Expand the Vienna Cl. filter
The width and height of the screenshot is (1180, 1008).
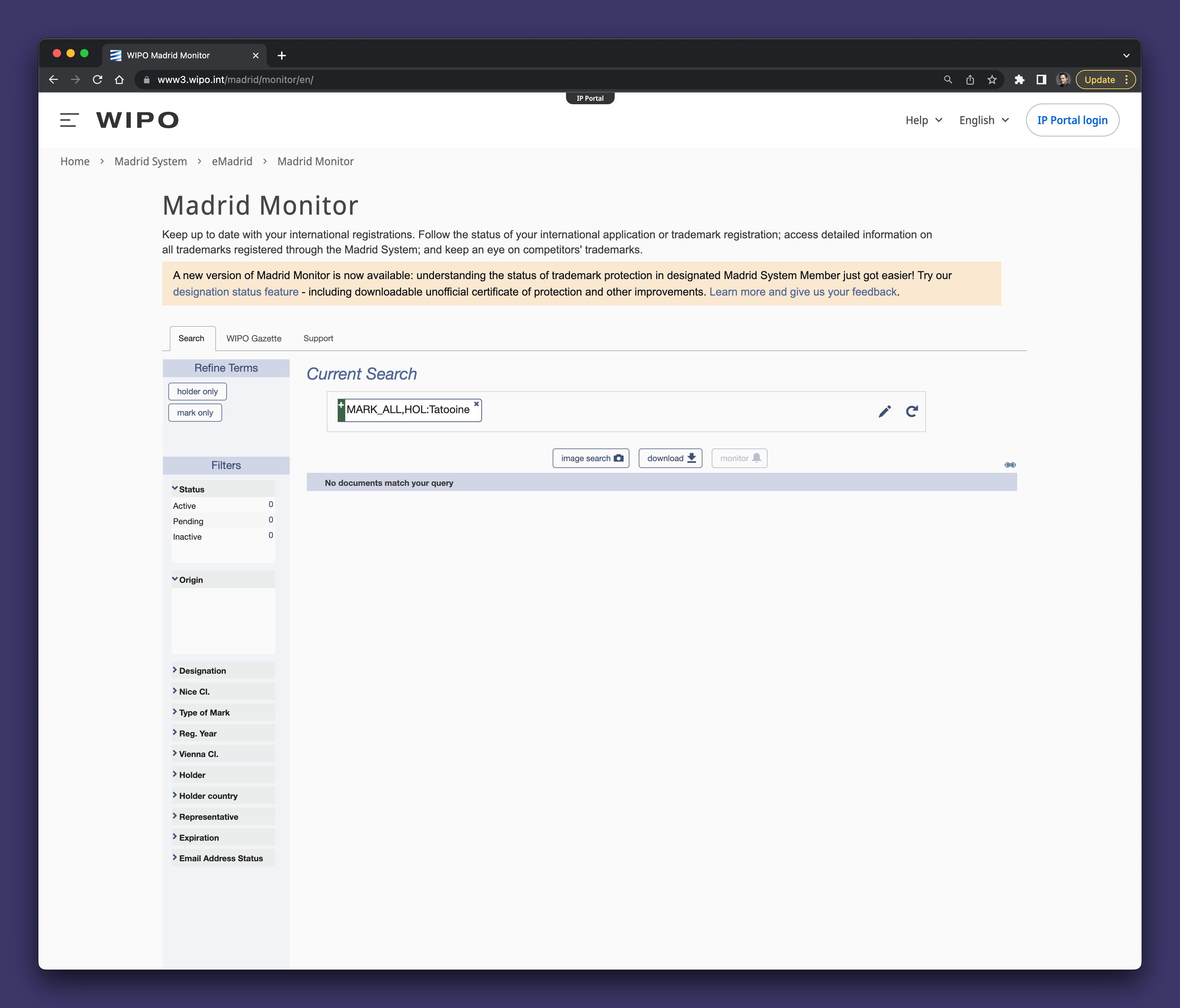(x=223, y=754)
